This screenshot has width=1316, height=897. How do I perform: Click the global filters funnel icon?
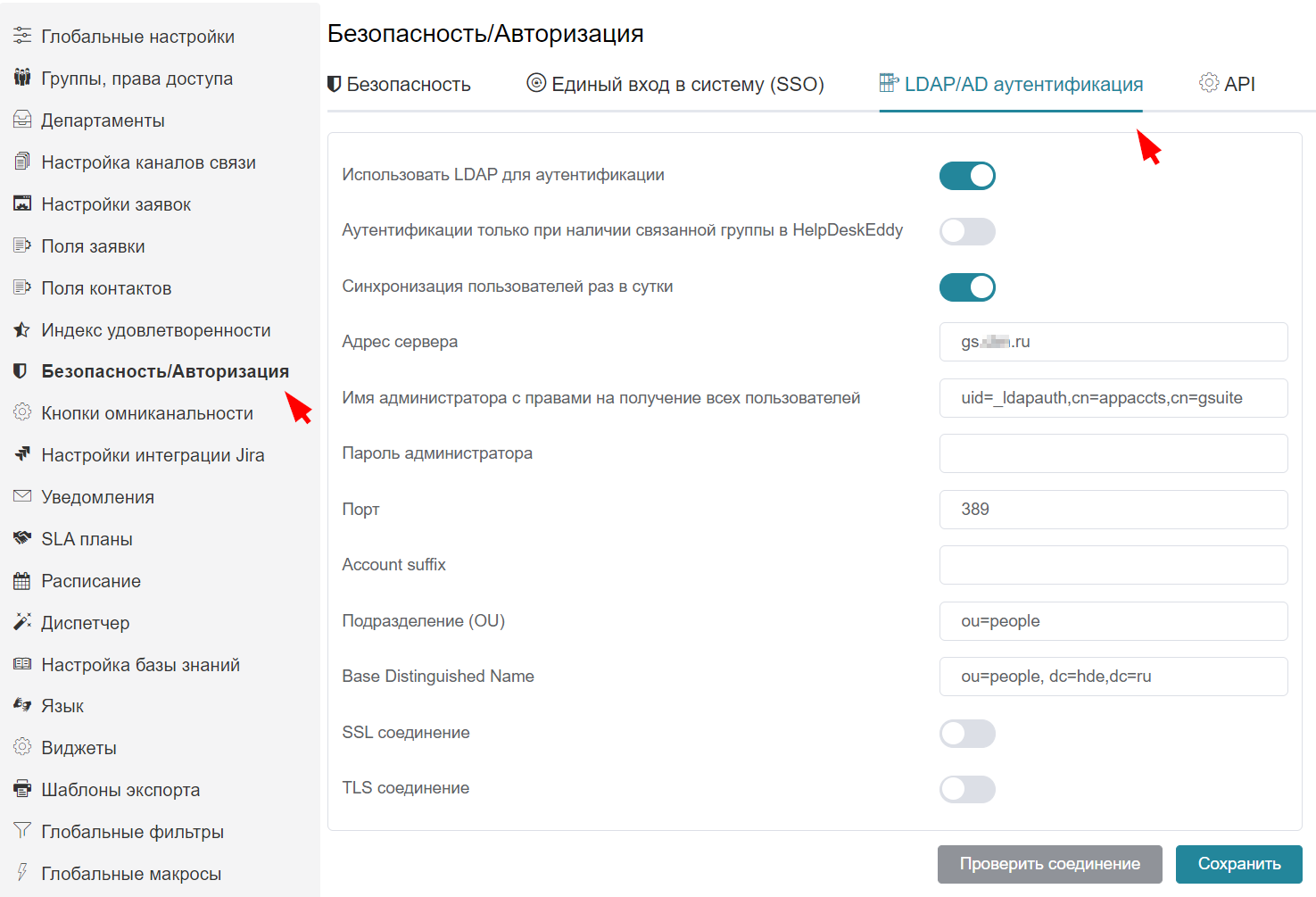[22, 831]
